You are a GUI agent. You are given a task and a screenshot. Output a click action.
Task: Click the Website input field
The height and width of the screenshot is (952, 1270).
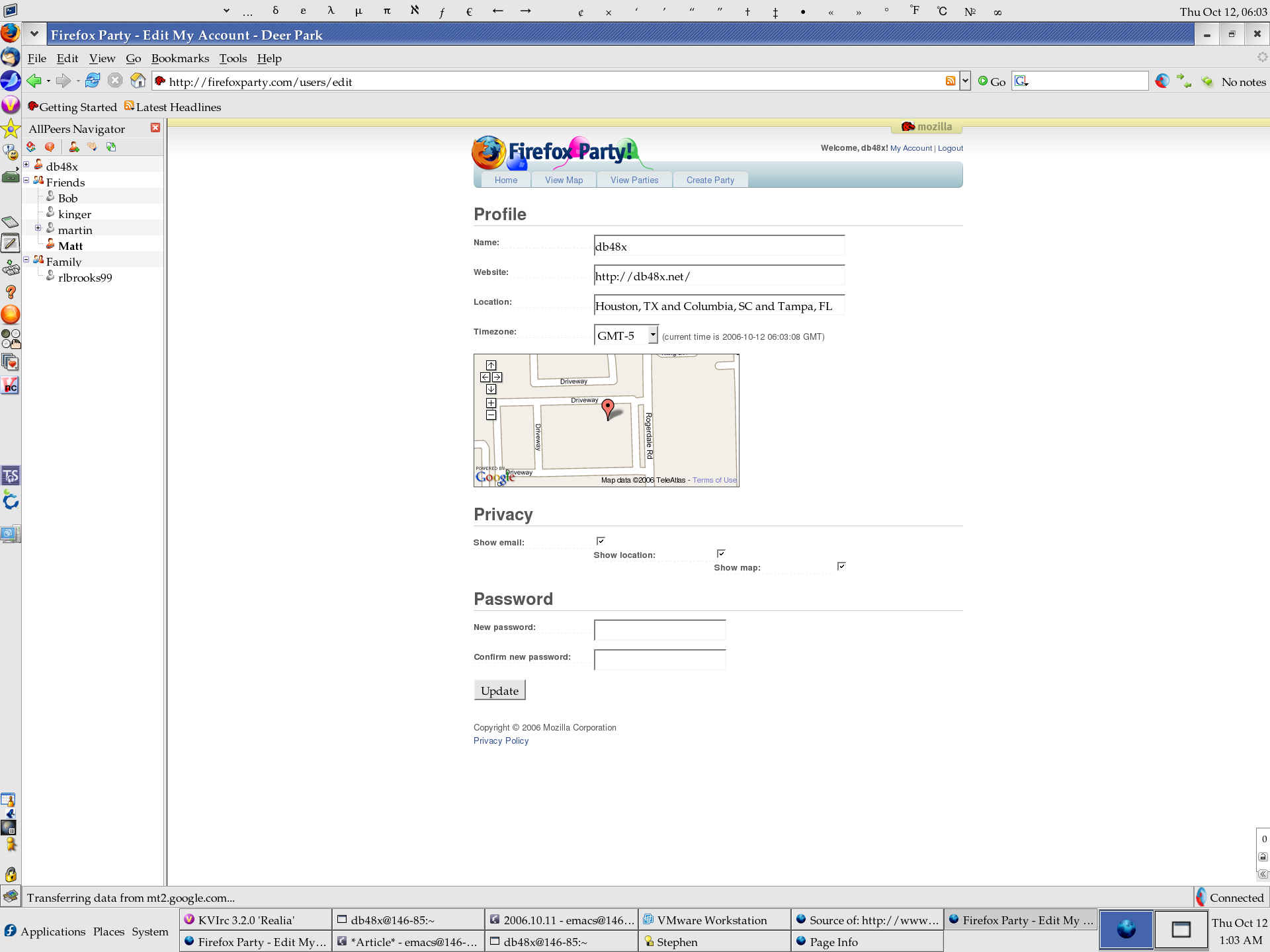[719, 275]
